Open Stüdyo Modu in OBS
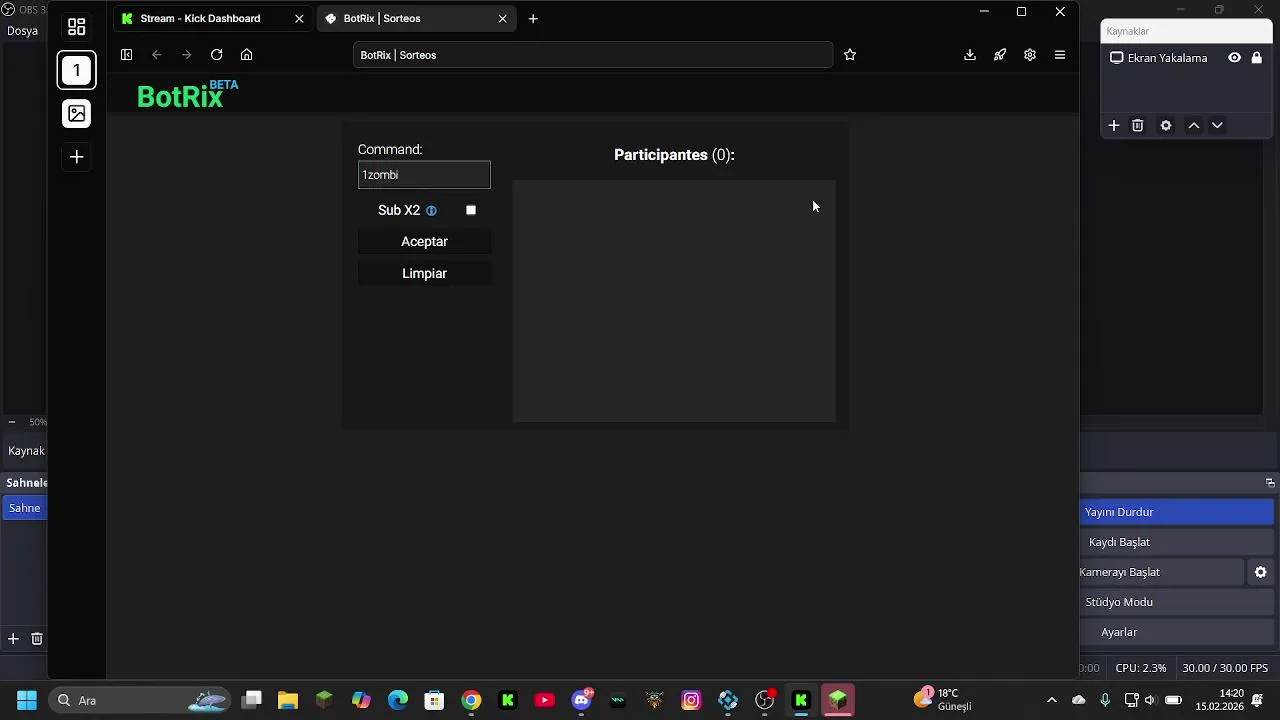Viewport: 1280px width, 720px height. coord(1177,602)
